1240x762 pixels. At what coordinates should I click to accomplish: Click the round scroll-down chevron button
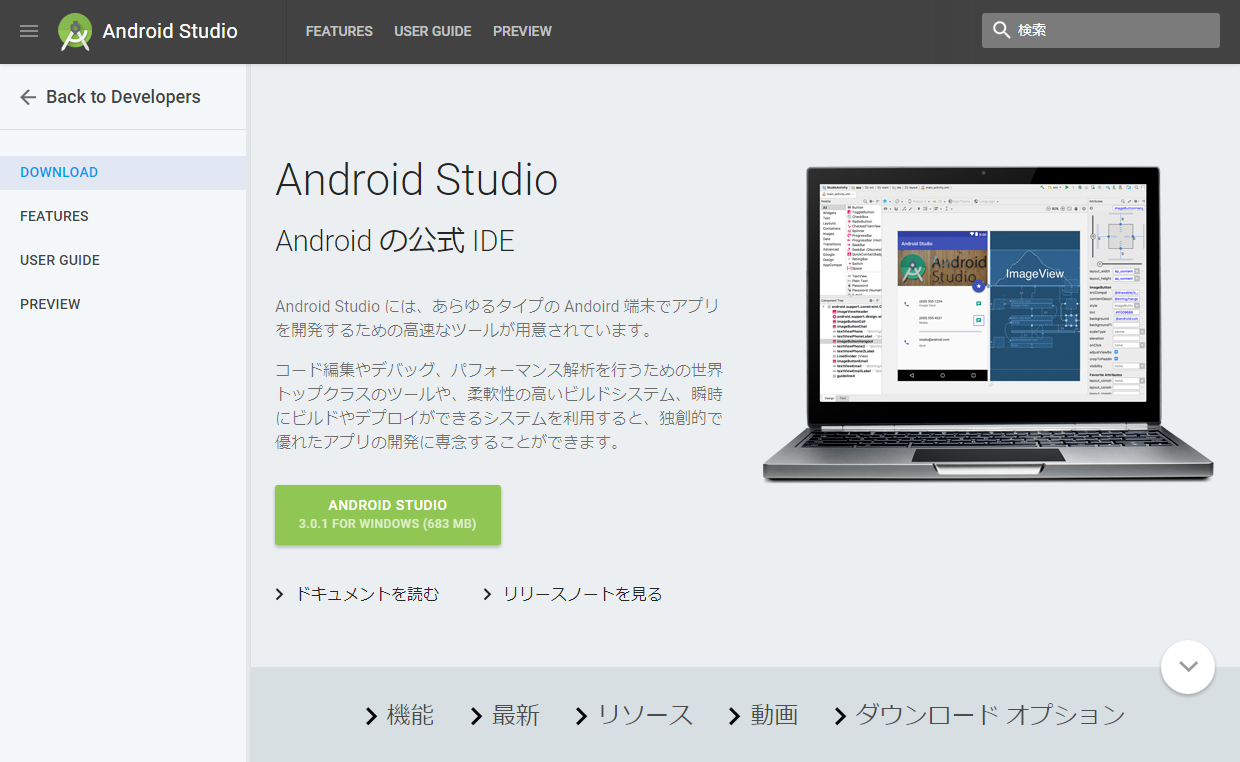click(x=1187, y=666)
